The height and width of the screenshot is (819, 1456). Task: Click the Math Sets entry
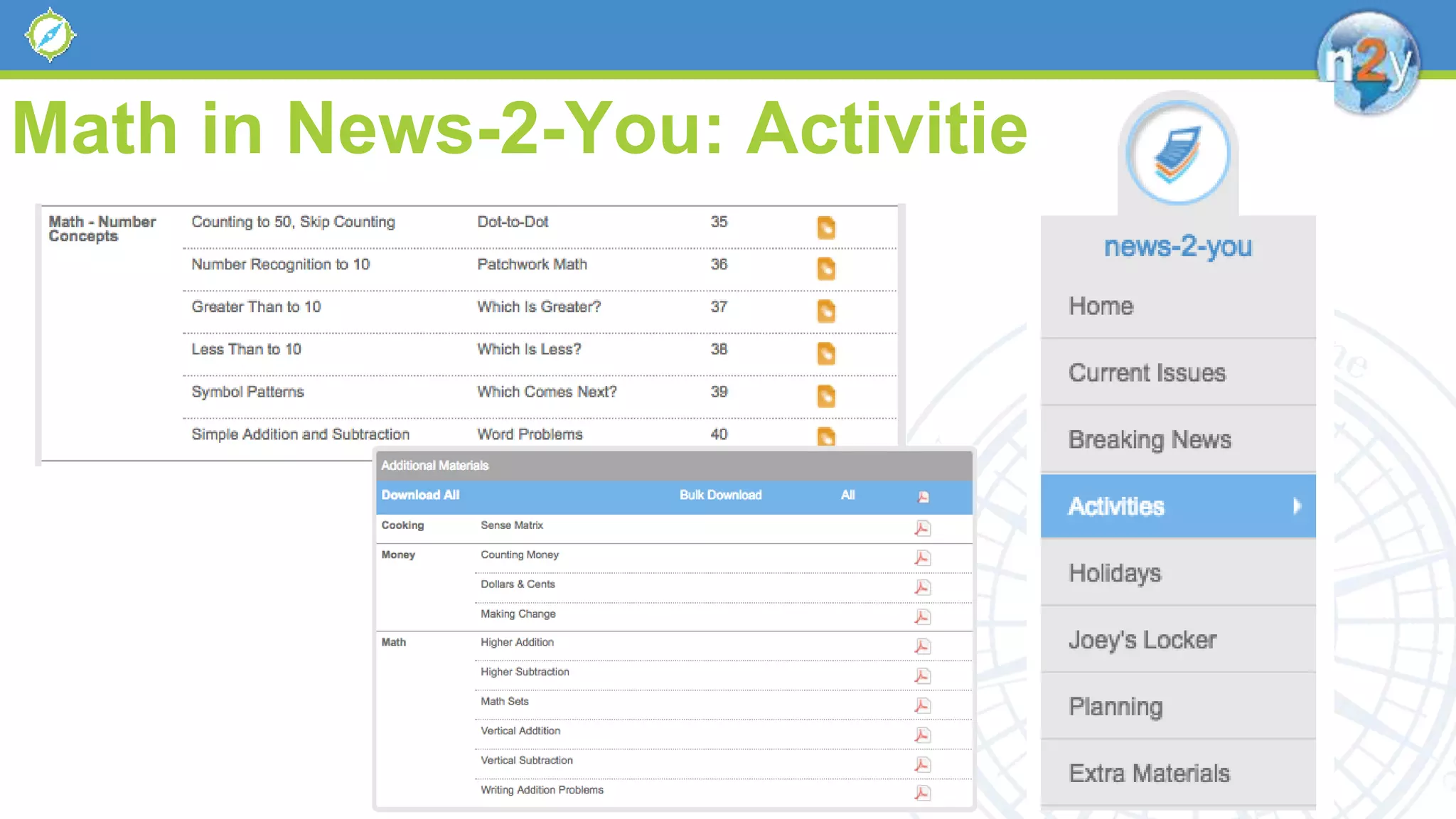(505, 701)
